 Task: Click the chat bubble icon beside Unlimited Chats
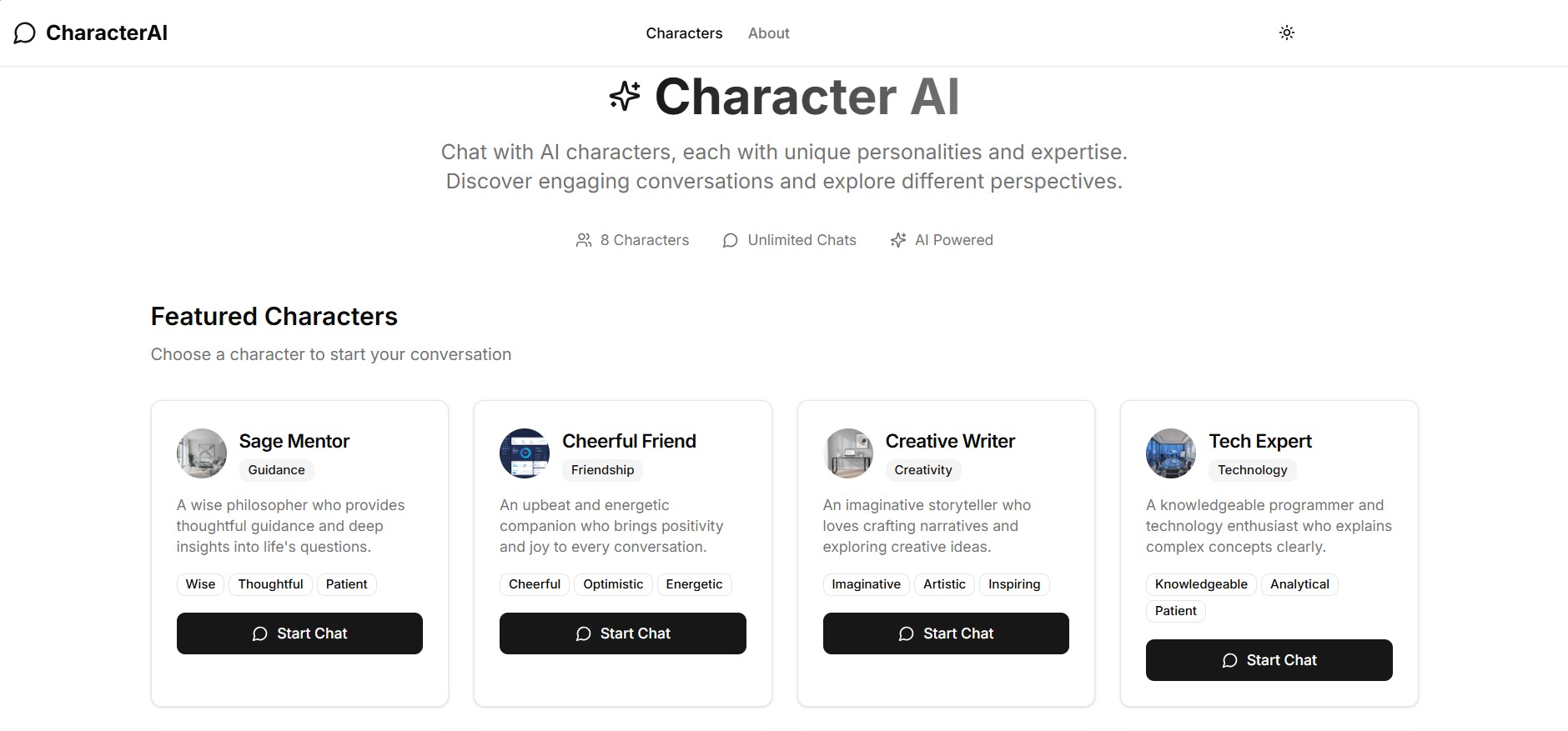pyautogui.click(x=730, y=240)
